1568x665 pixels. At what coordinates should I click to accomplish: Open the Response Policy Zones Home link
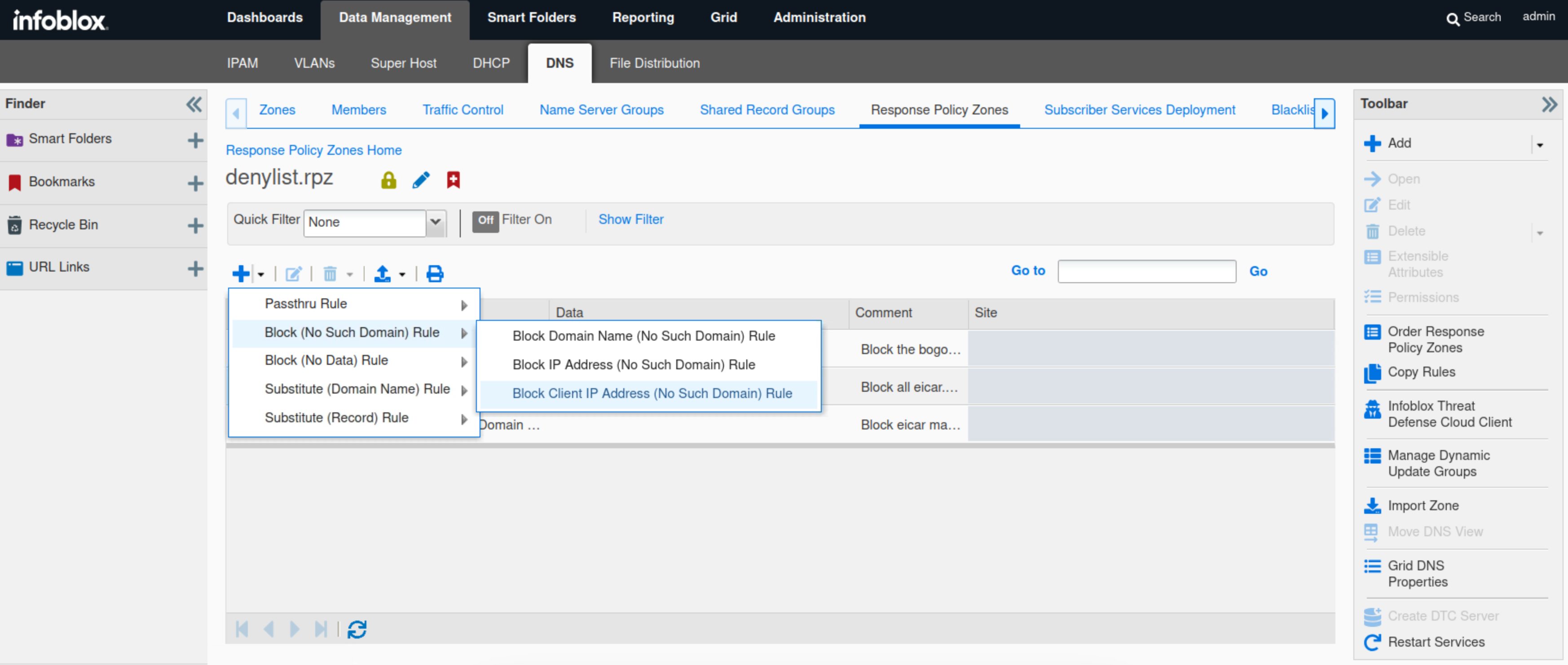[313, 150]
